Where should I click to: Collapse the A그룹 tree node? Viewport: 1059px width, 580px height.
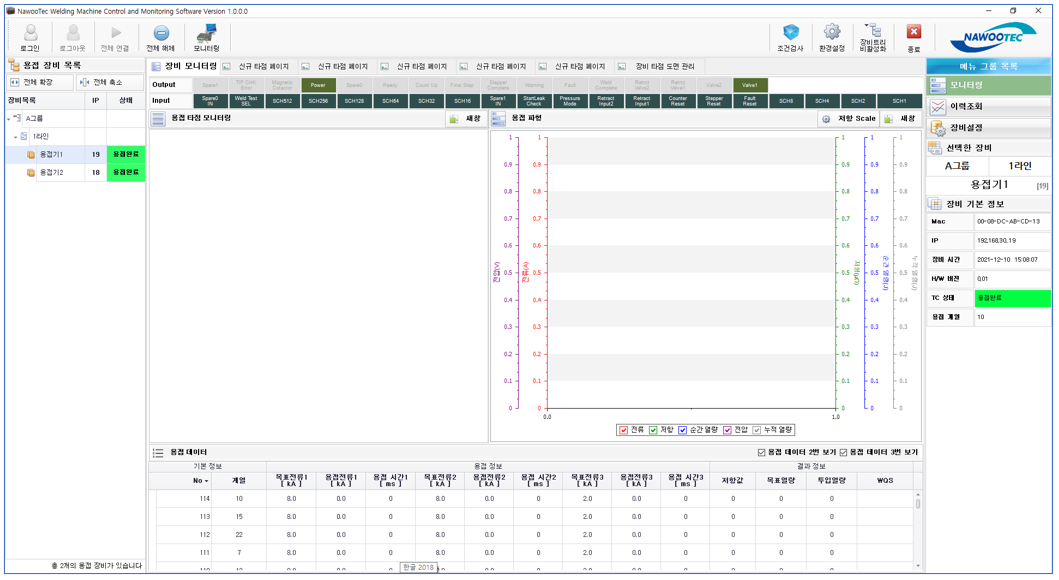pyautogui.click(x=10, y=119)
